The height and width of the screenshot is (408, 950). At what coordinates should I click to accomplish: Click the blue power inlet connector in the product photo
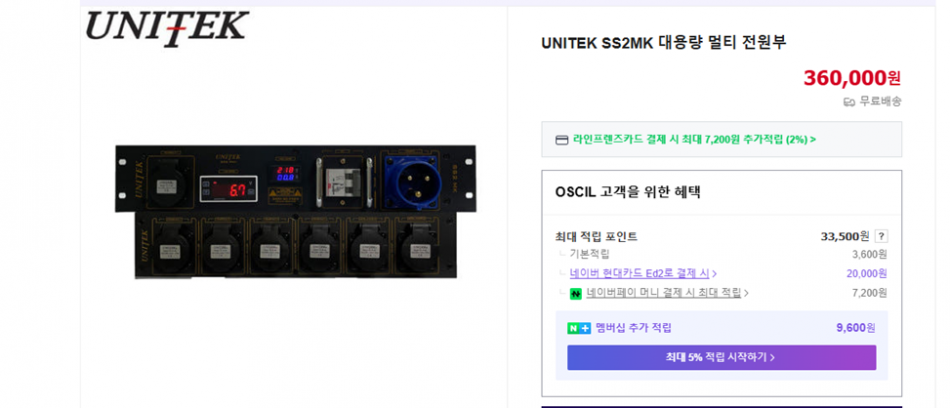coord(413,179)
